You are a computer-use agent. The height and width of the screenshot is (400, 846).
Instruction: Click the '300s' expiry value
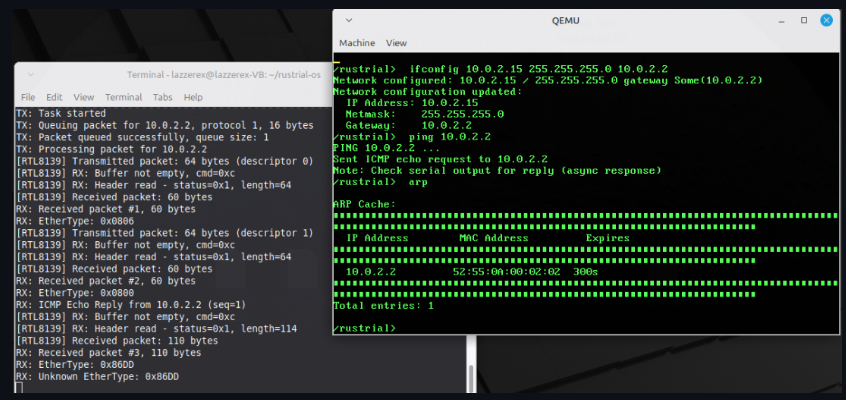pyautogui.click(x=585, y=272)
